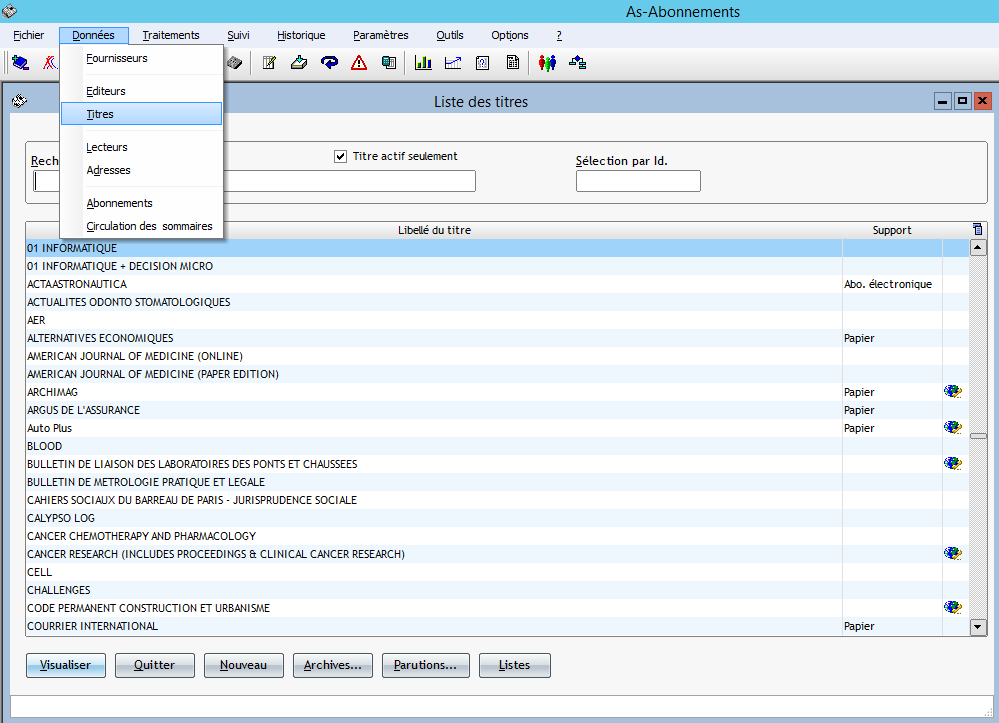Viewport: 999px width, 723px height.
Task: Click the gray stacked books toolbar icon
Action: click(235, 62)
